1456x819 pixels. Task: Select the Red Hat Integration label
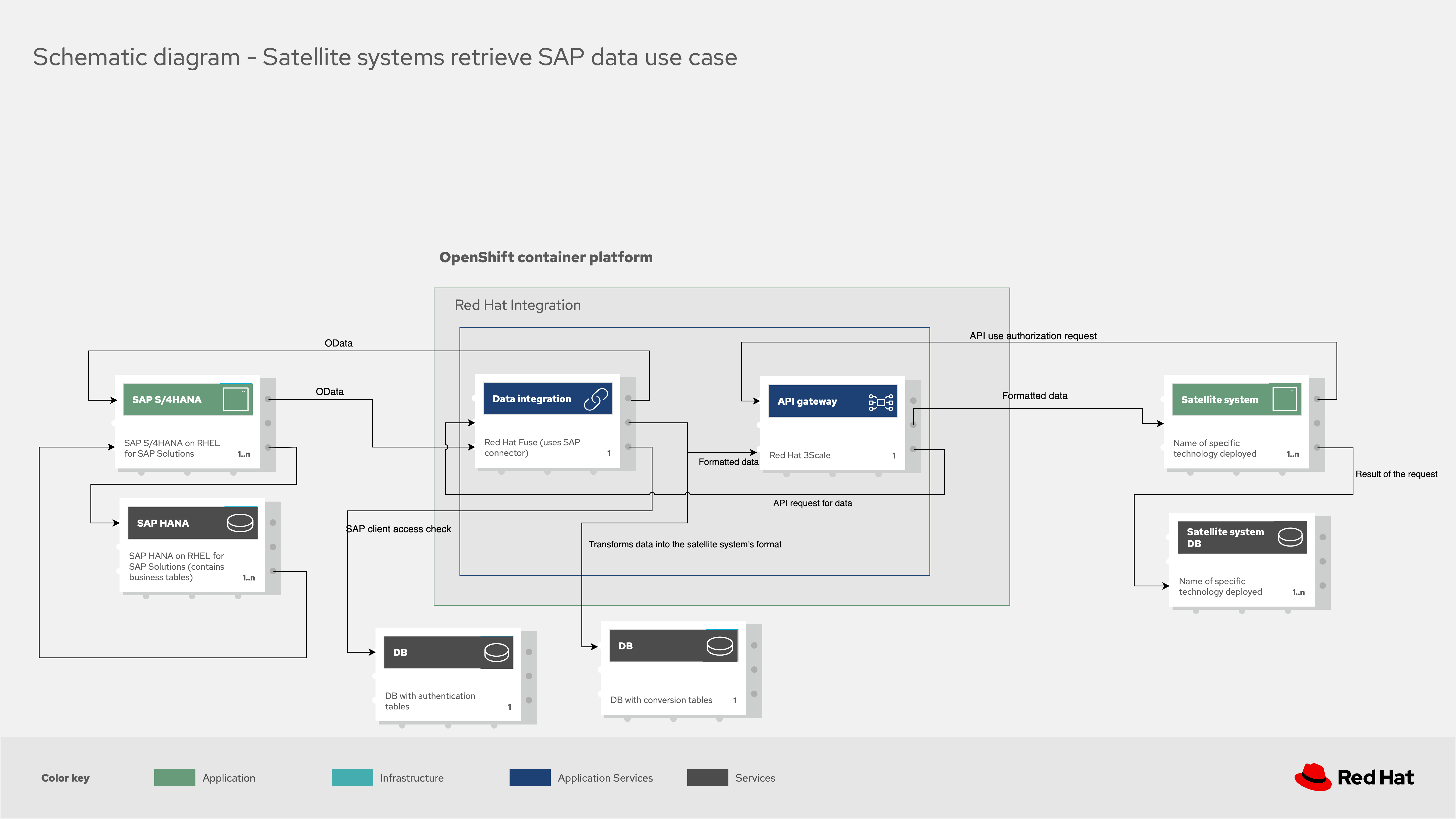click(x=517, y=305)
